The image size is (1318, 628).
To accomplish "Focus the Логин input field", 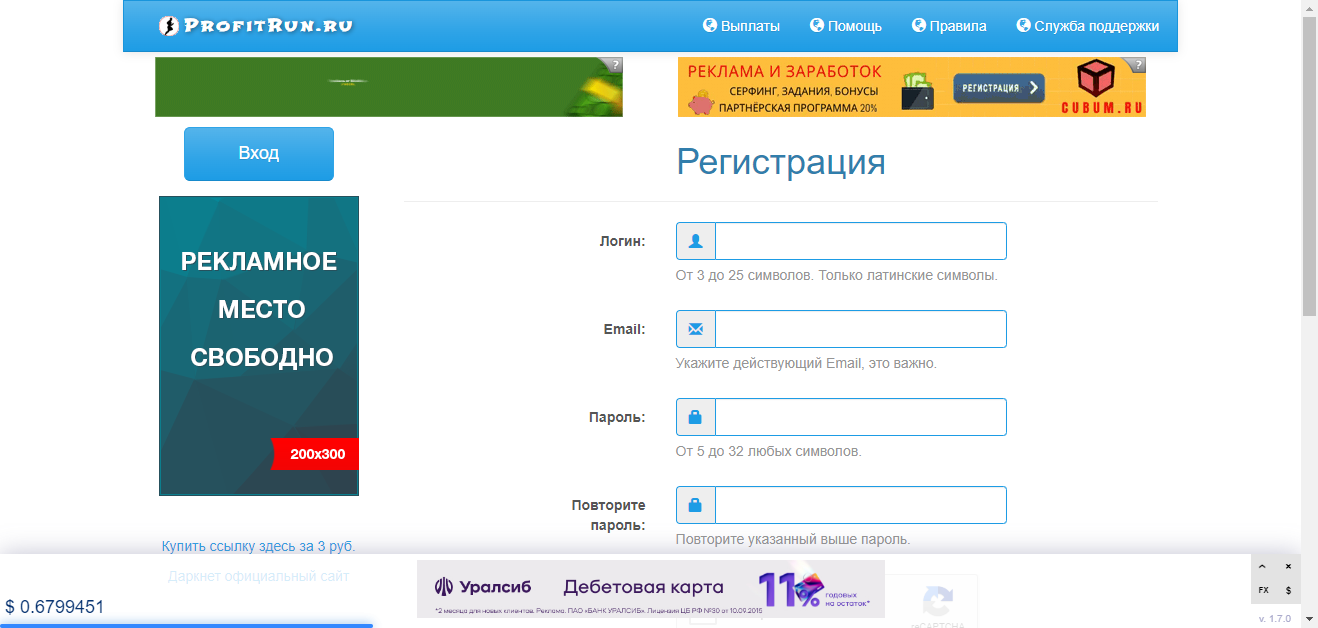I will [861, 241].
